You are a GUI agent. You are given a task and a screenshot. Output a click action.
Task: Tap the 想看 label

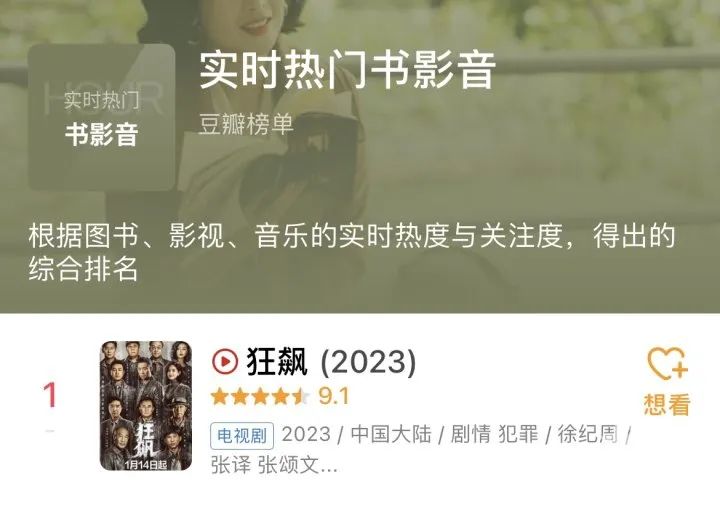point(667,405)
